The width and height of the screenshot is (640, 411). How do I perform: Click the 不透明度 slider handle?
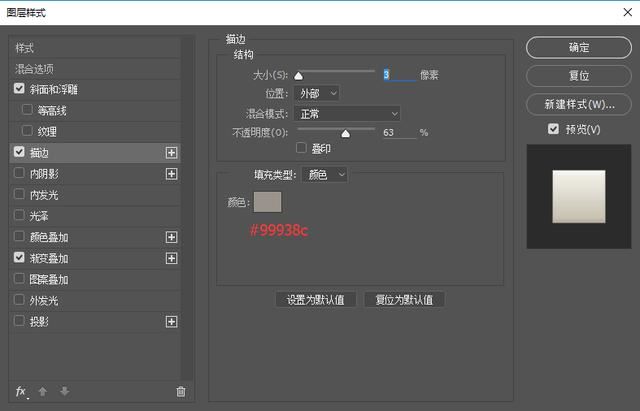[345, 133]
